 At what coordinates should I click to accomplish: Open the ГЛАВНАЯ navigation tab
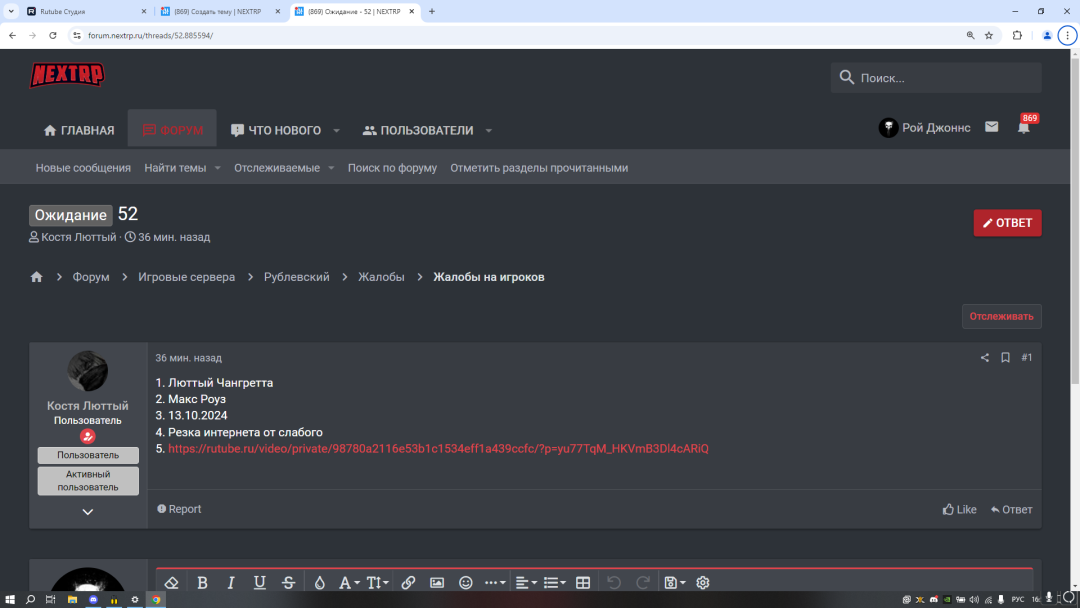coord(79,130)
